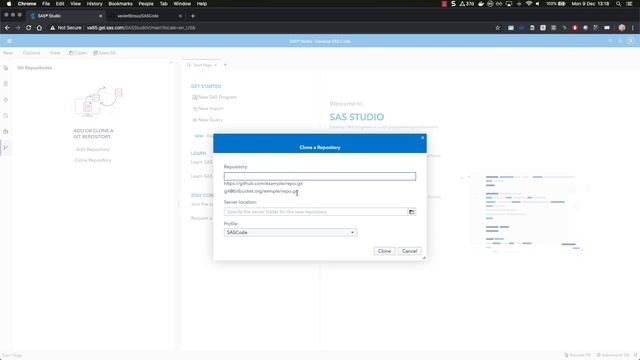Screen dimensions: 640x360
Task: Open the Wi-Fi status menu
Action: click(529, 4)
